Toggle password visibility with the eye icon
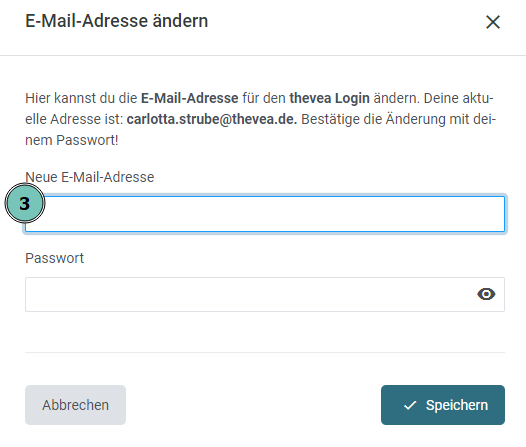This screenshot has width=526, height=447. (486, 294)
